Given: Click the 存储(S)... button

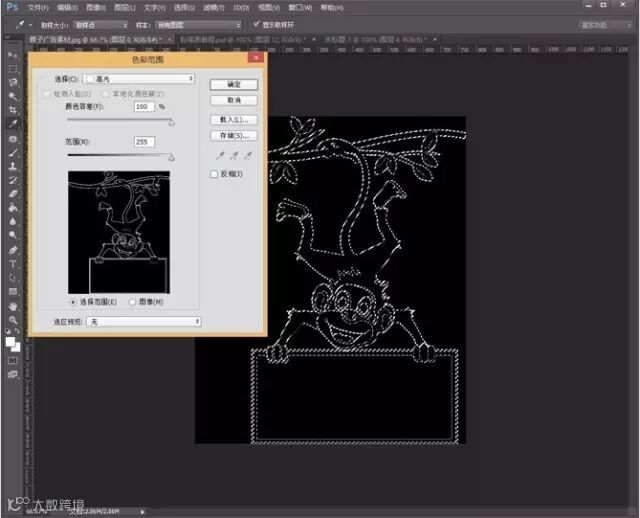Looking at the screenshot, I should 234,136.
